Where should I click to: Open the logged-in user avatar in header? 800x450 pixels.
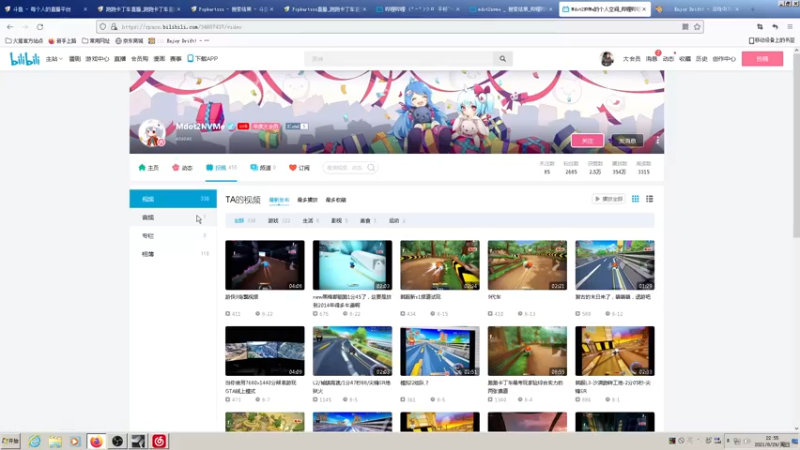(x=607, y=59)
